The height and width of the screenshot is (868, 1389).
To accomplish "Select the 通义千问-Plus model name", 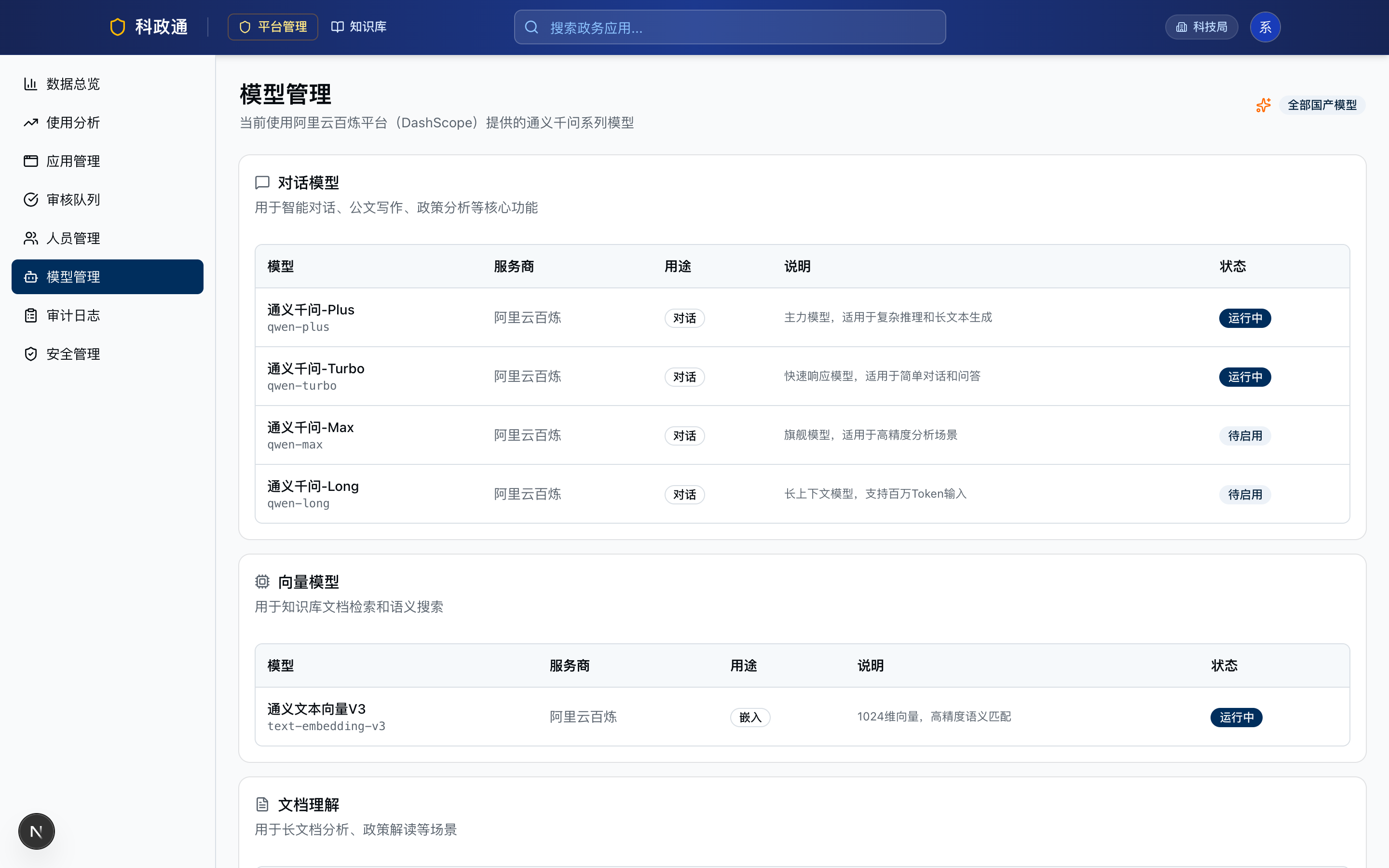I will [311, 310].
